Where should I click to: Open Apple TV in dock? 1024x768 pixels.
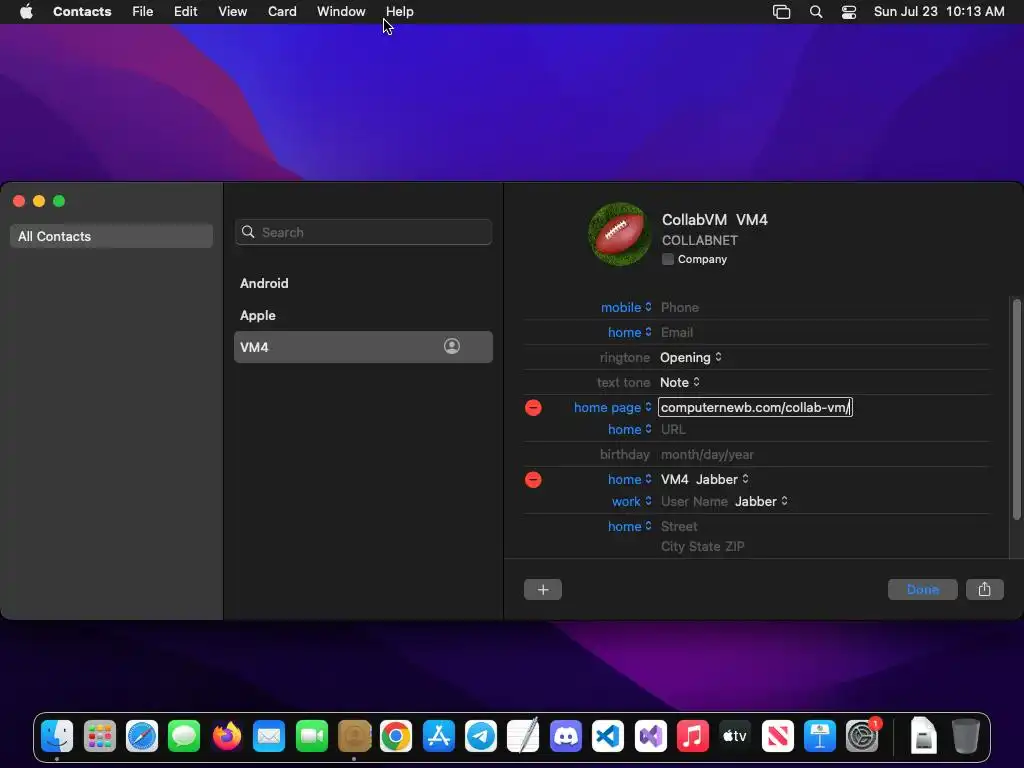(x=735, y=736)
